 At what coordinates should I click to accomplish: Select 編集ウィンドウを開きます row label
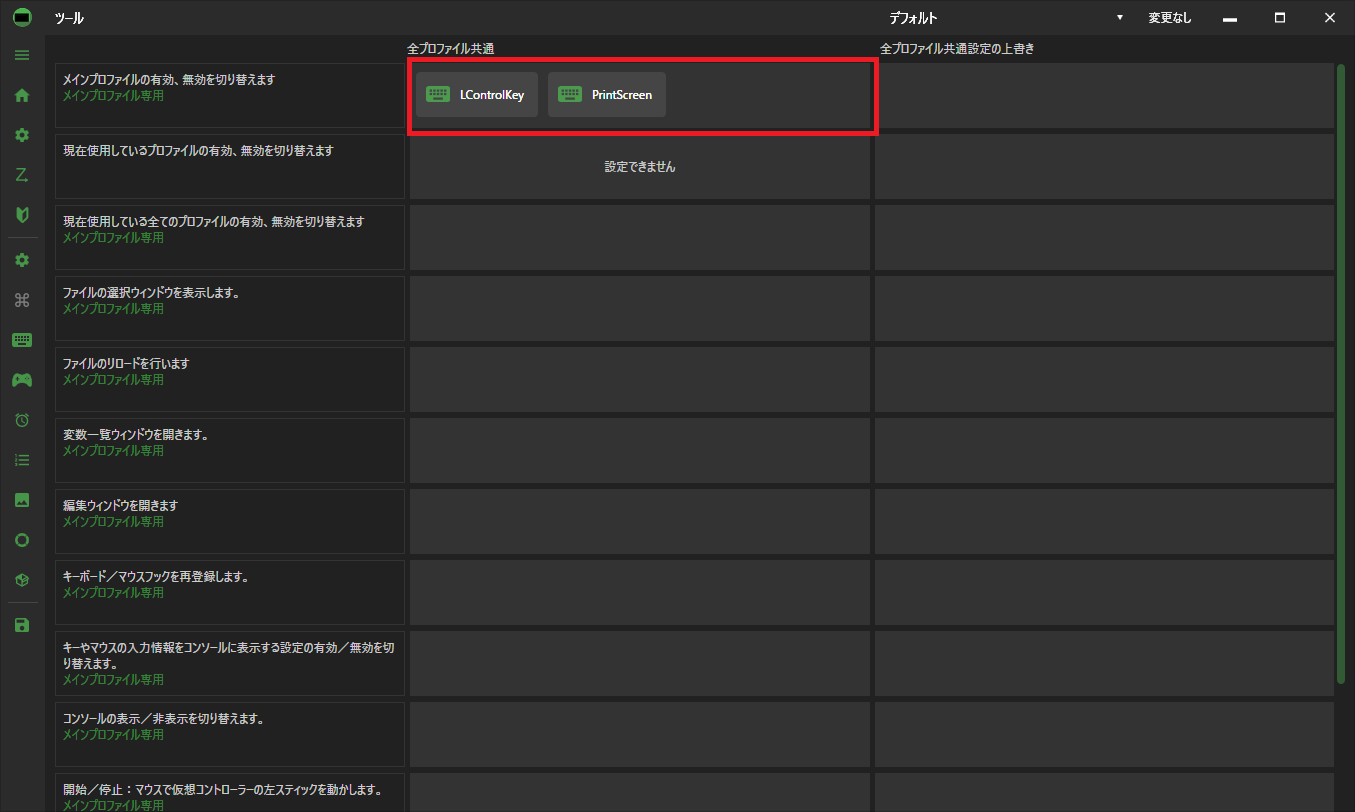(230, 521)
